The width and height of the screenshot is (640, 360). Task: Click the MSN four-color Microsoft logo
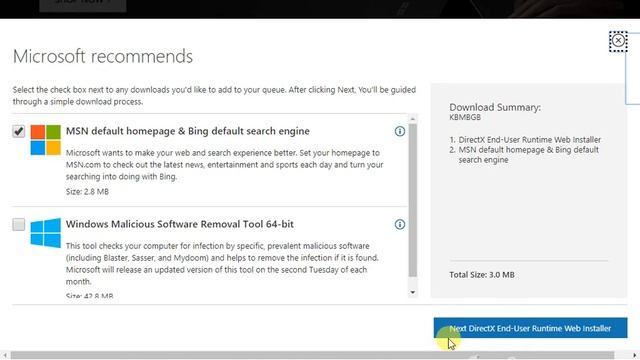46,140
